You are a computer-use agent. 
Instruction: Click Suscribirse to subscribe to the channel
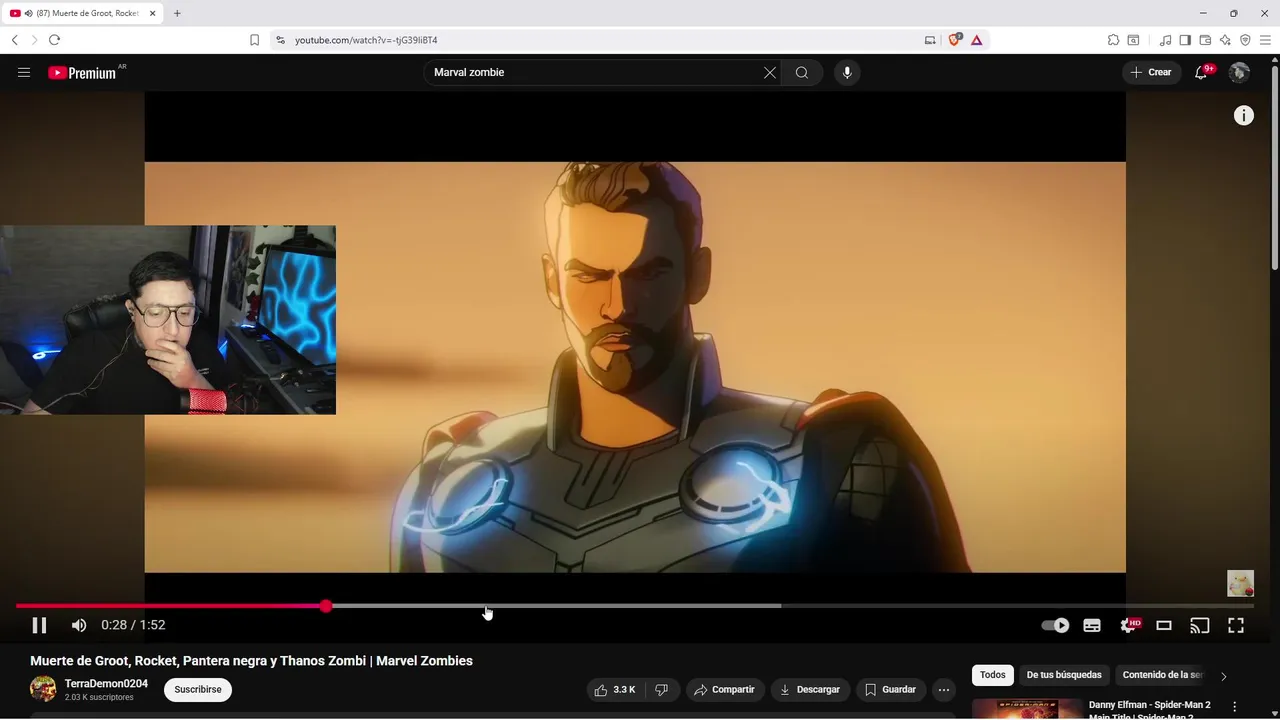pyautogui.click(x=198, y=689)
